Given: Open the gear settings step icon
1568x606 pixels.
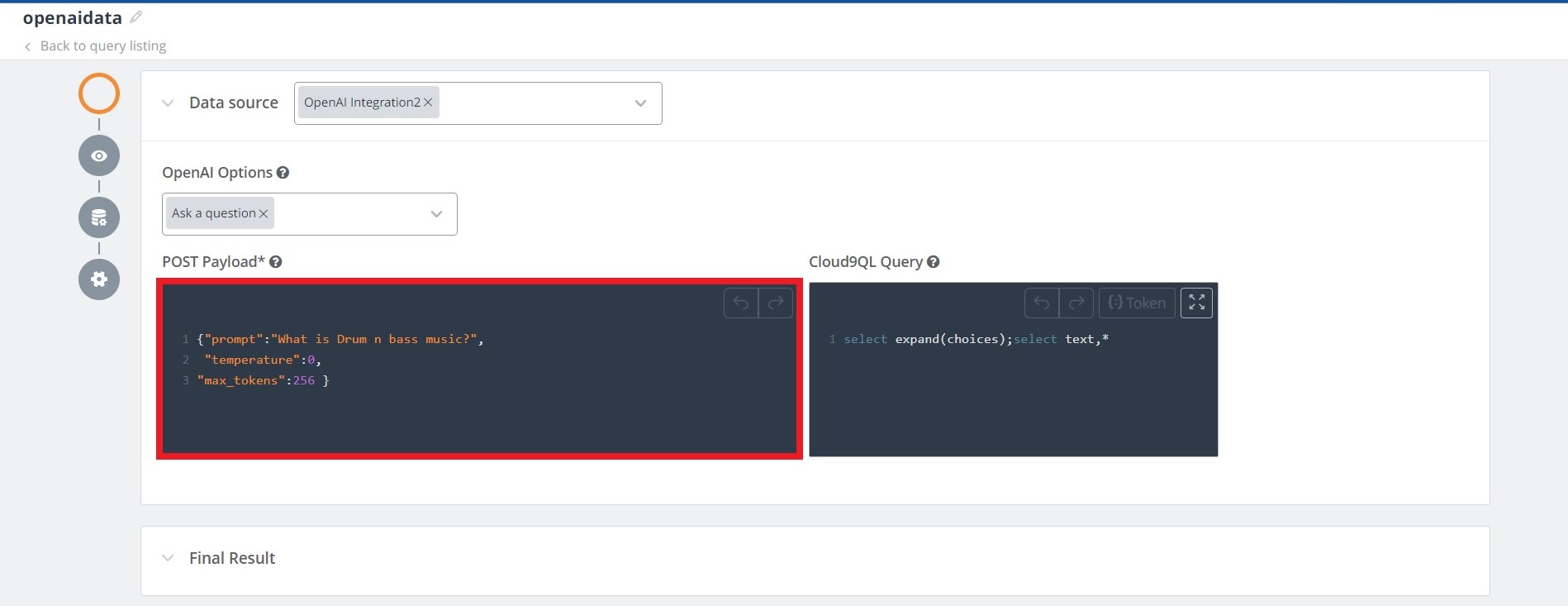Looking at the screenshot, I should pyautogui.click(x=99, y=279).
